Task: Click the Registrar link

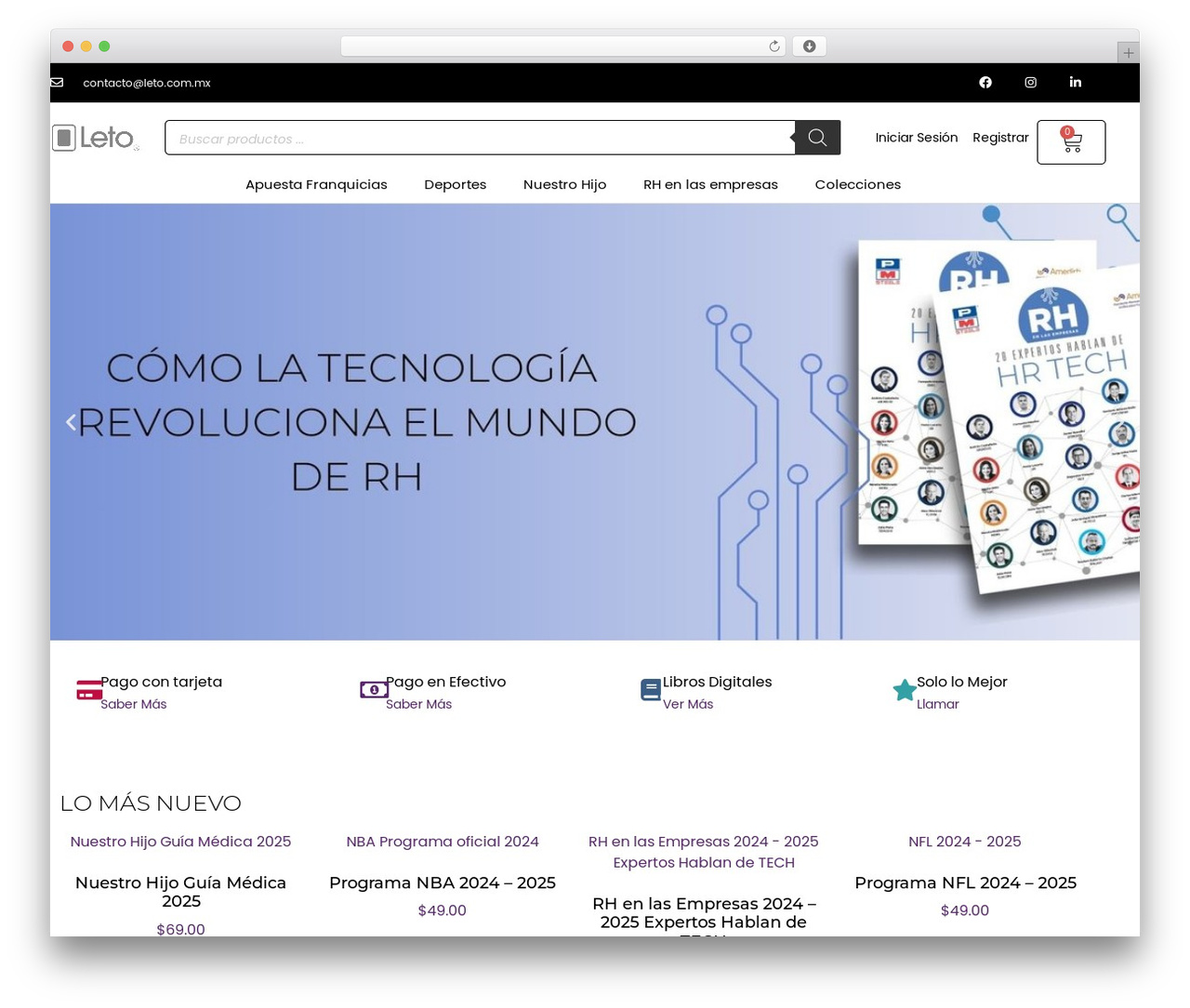Action: coord(1000,138)
